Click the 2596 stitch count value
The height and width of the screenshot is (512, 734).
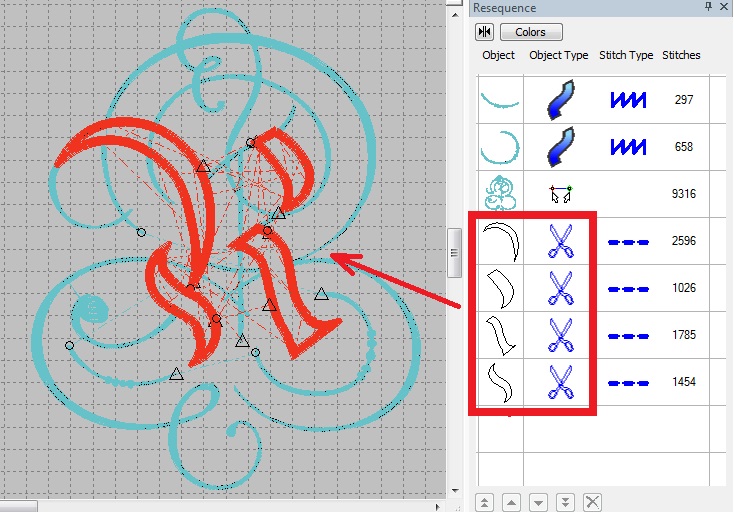(x=683, y=241)
